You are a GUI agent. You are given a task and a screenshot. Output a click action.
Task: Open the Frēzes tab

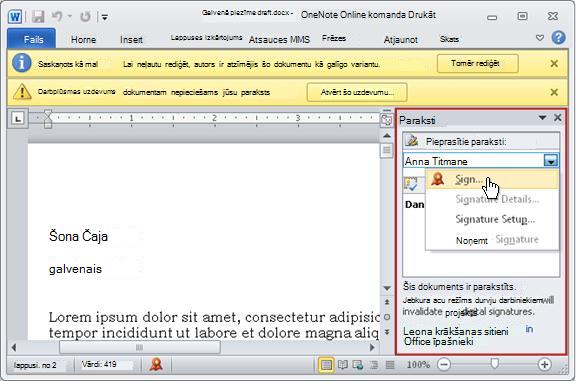pos(334,38)
